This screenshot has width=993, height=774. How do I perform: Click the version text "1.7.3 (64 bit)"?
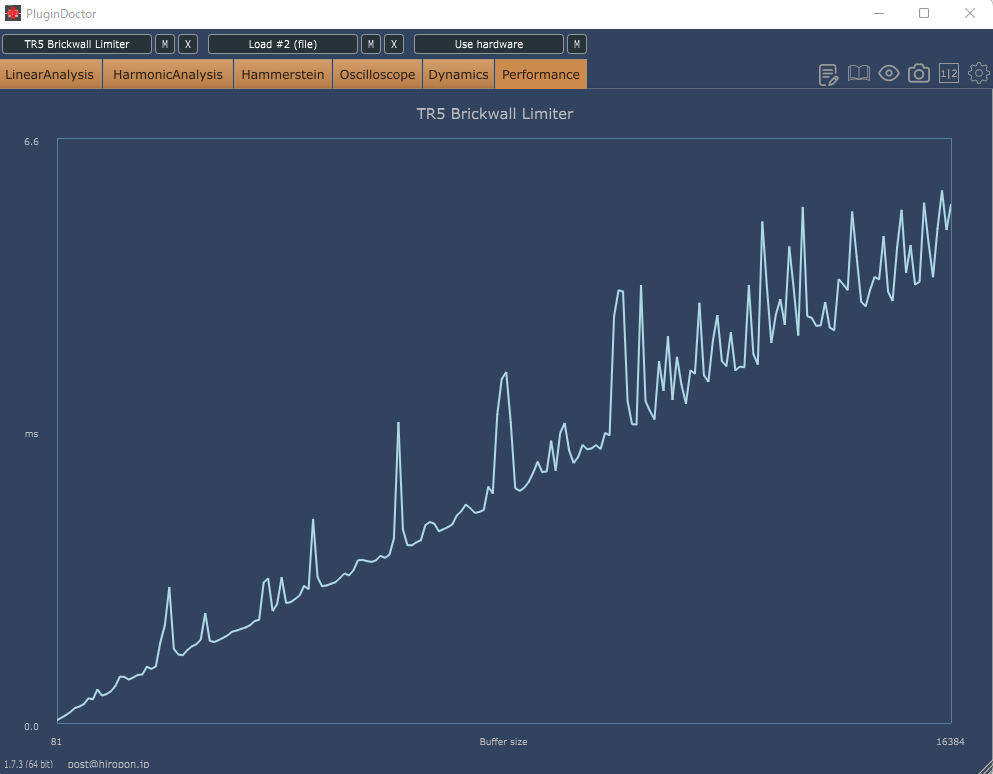[x=28, y=764]
